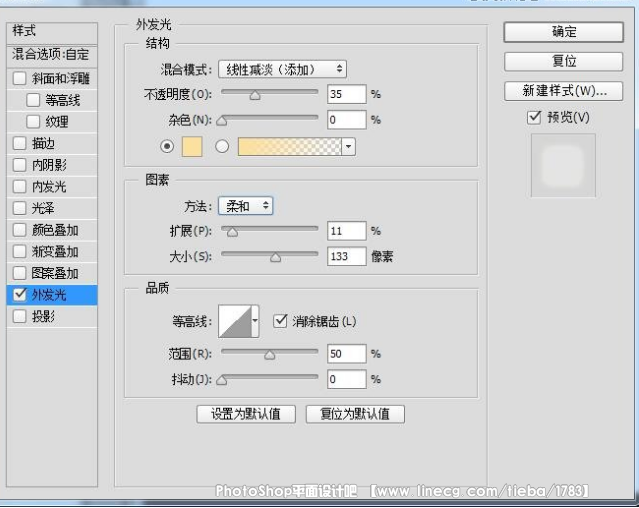Enable the 投影 checkbox

pyautogui.click(x=19, y=316)
